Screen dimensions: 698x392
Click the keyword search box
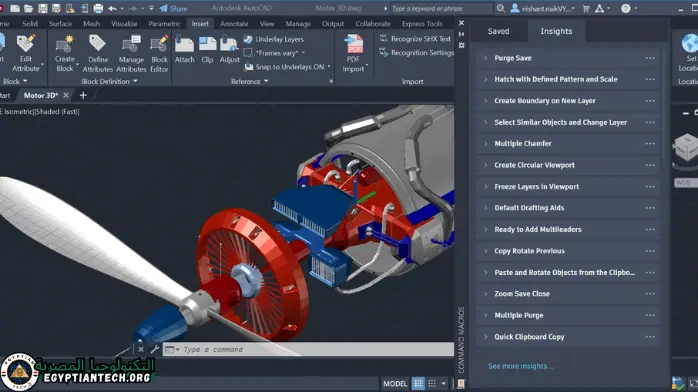click(441, 8)
